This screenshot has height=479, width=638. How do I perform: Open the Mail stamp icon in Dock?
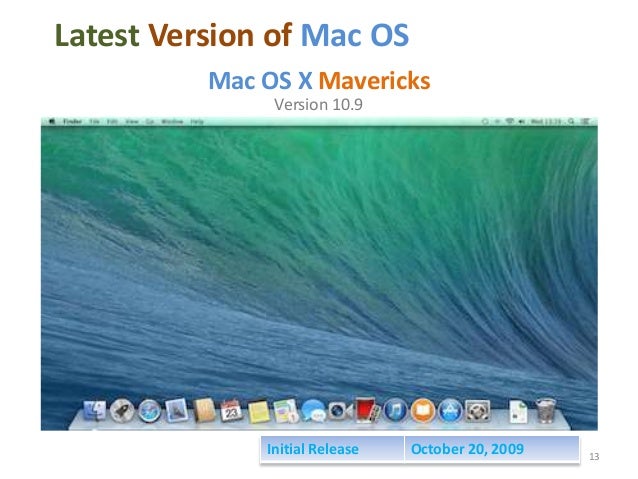177,410
